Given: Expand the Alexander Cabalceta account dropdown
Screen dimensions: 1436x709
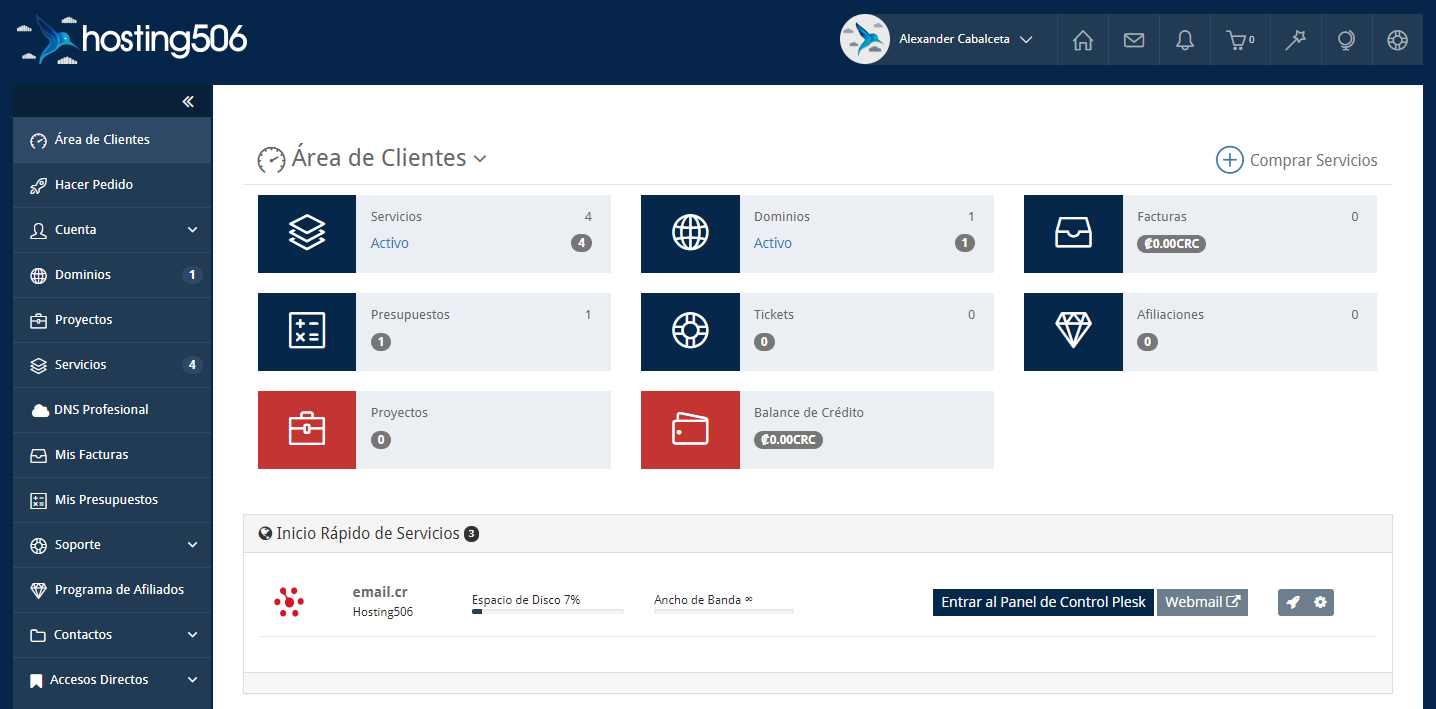Looking at the screenshot, I should [x=1026, y=39].
